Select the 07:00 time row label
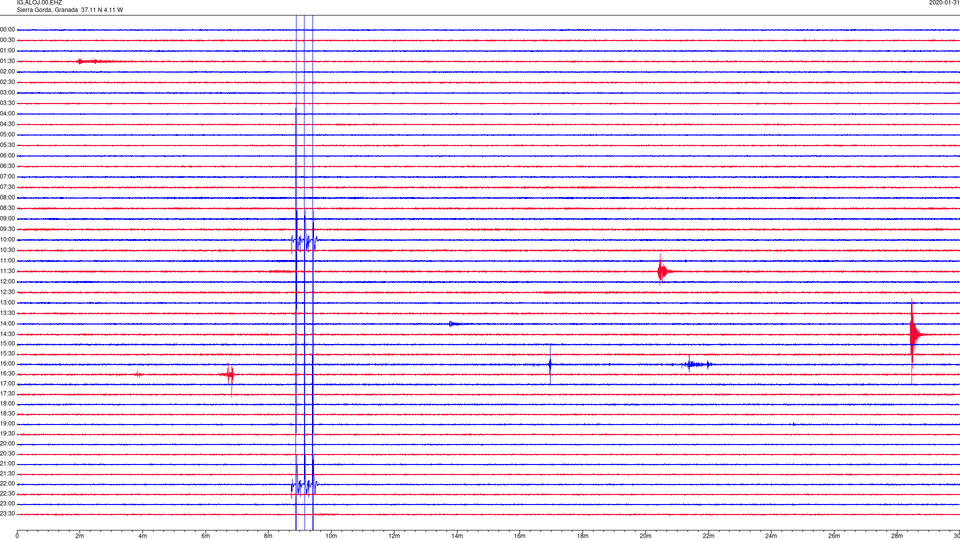Viewport: 960px width, 540px height. click(7, 177)
